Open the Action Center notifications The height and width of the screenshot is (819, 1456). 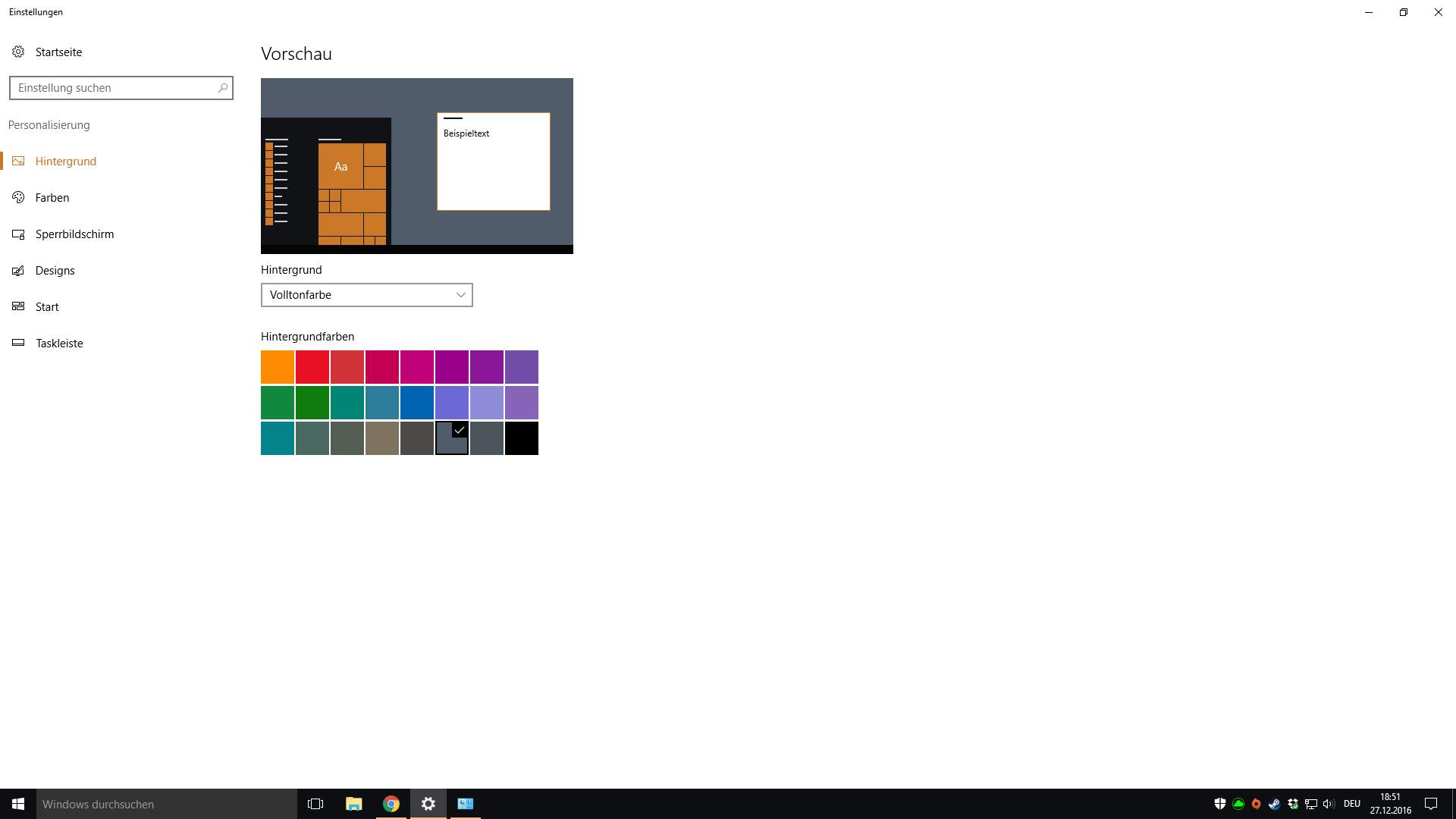(x=1430, y=804)
